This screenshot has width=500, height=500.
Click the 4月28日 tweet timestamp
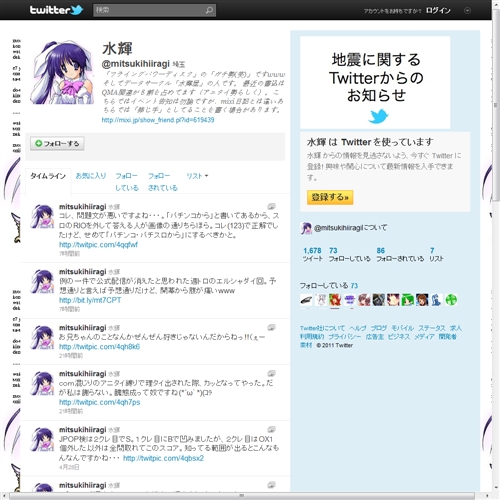coord(69,467)
